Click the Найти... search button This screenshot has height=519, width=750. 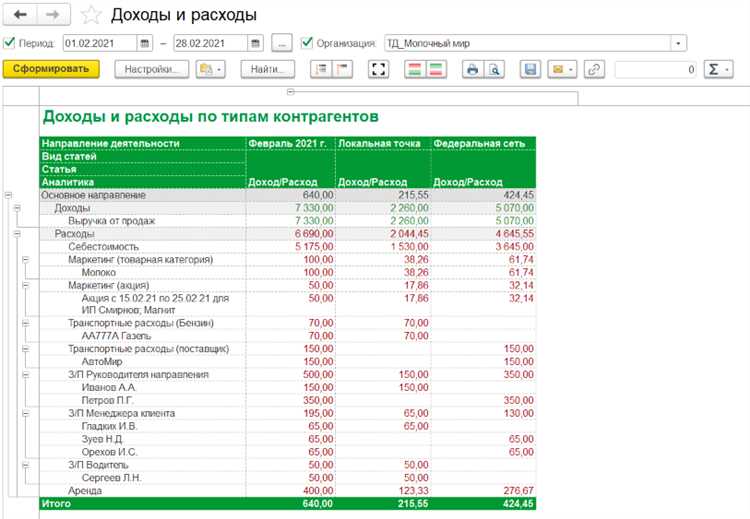pos(267,69)
